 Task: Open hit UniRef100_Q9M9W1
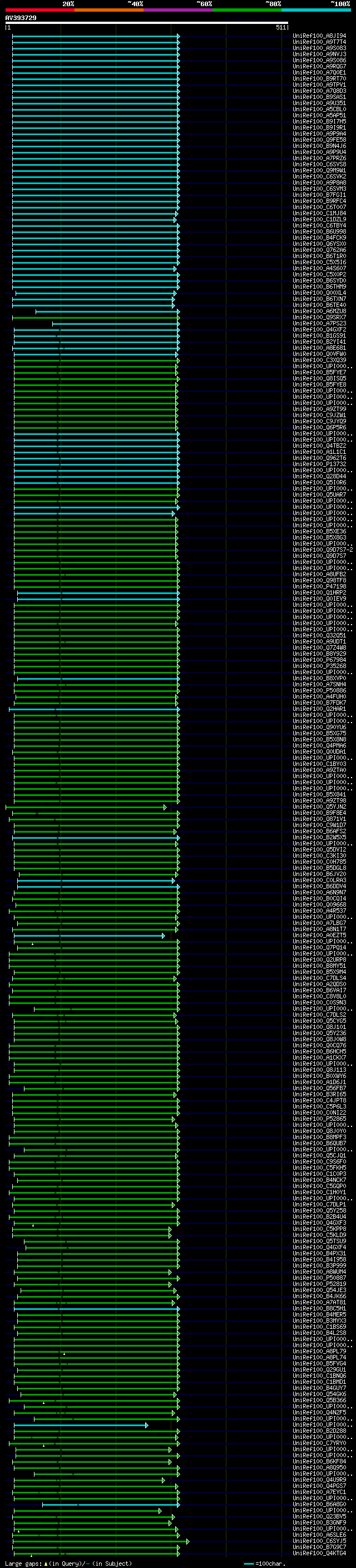point(319,170)
